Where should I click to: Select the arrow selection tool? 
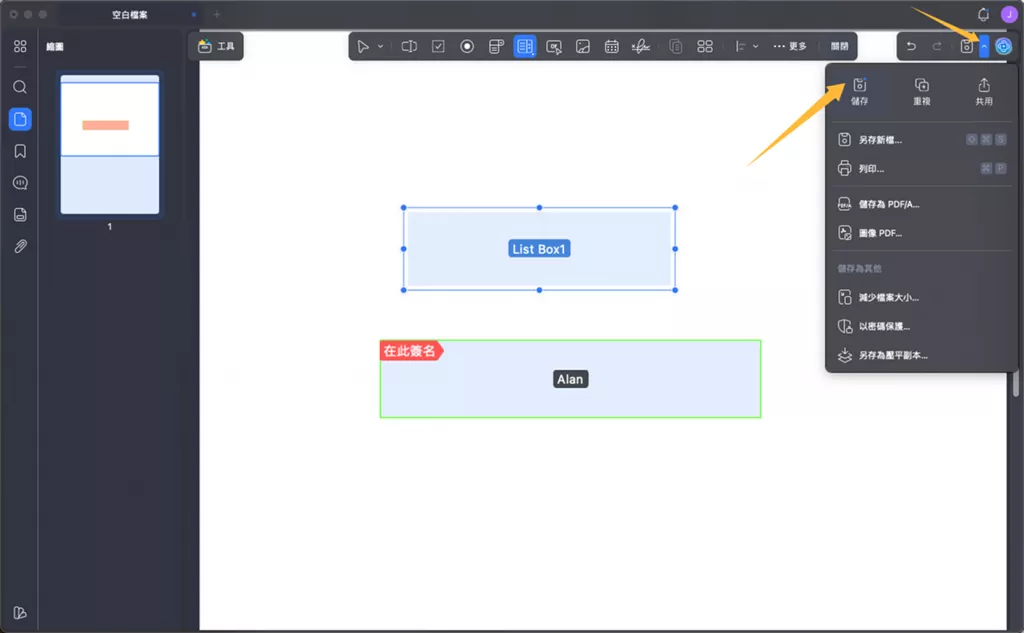(x=363, y=46)
